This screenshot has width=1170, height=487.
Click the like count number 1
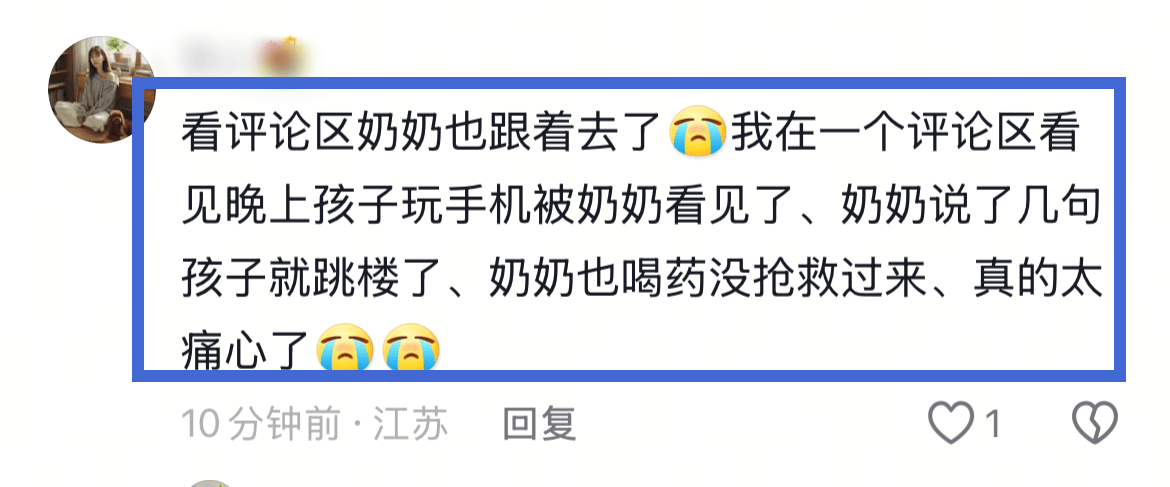(992, 425)
